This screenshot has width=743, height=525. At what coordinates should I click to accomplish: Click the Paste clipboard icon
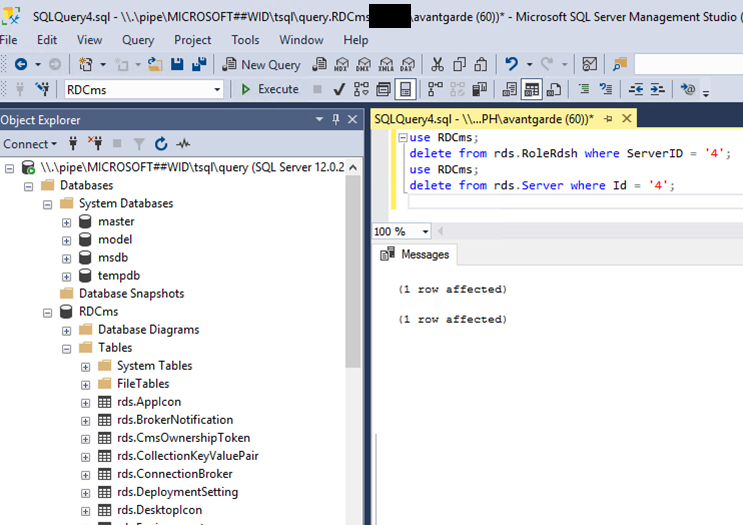pyautogui.click(x=481, y=64)
